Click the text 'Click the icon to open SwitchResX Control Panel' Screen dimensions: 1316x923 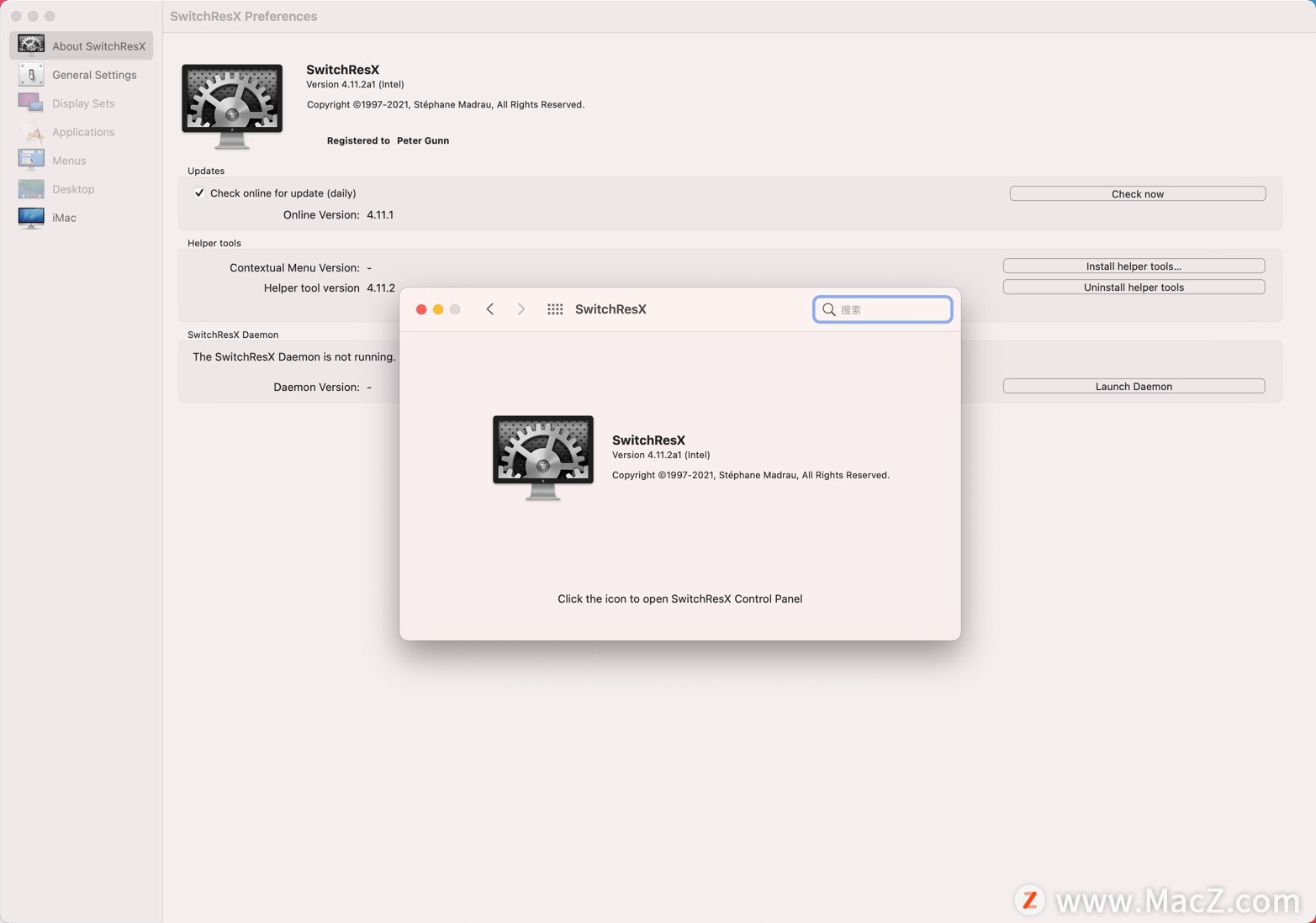[x=679, y=599]
